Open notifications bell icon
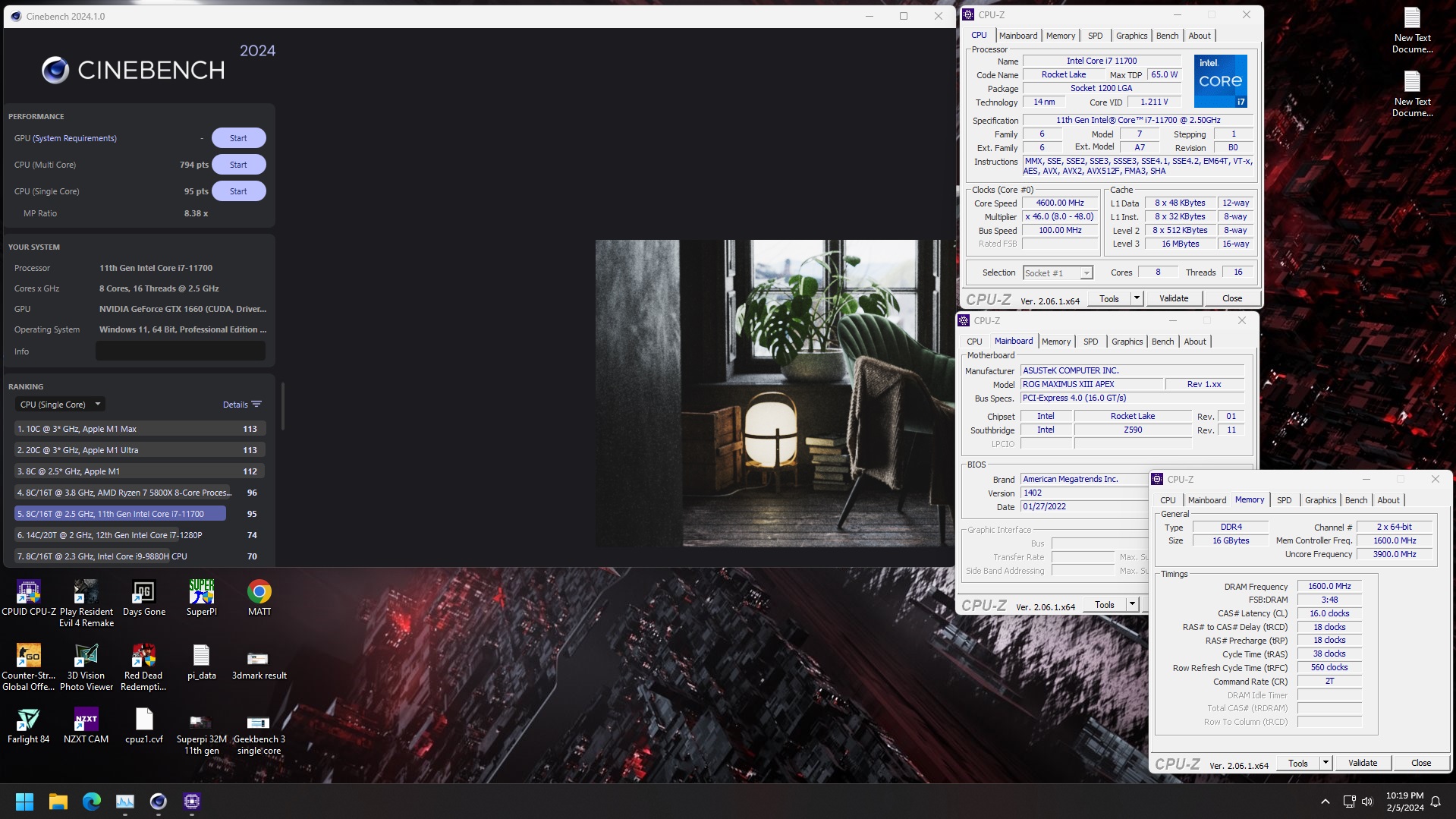 1436,802
